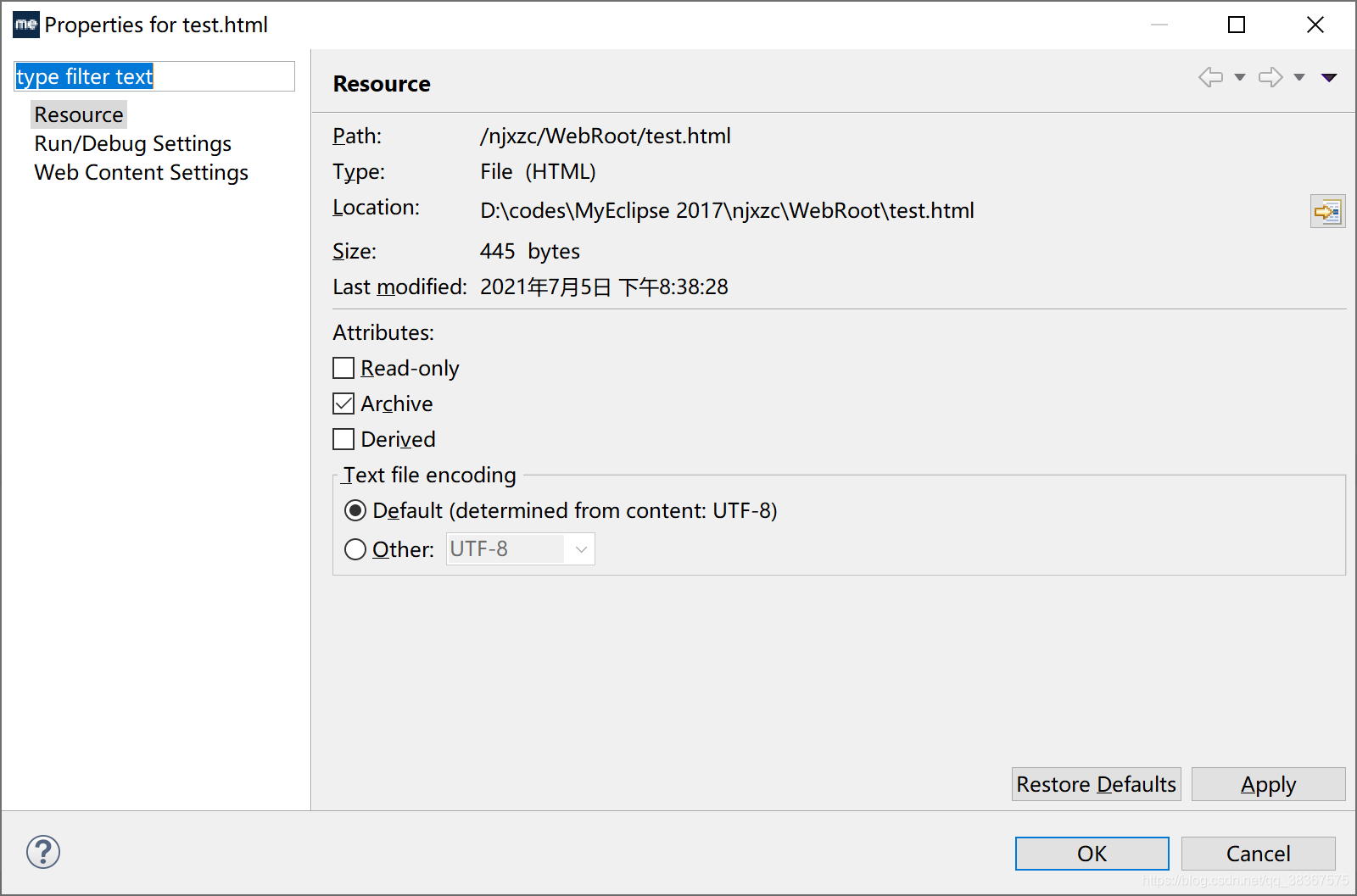Image resolution: width=1357 pixels, height=896 pixels.
Task: Click the Show In System Explorer icon
Action: tap(1327, 211)
